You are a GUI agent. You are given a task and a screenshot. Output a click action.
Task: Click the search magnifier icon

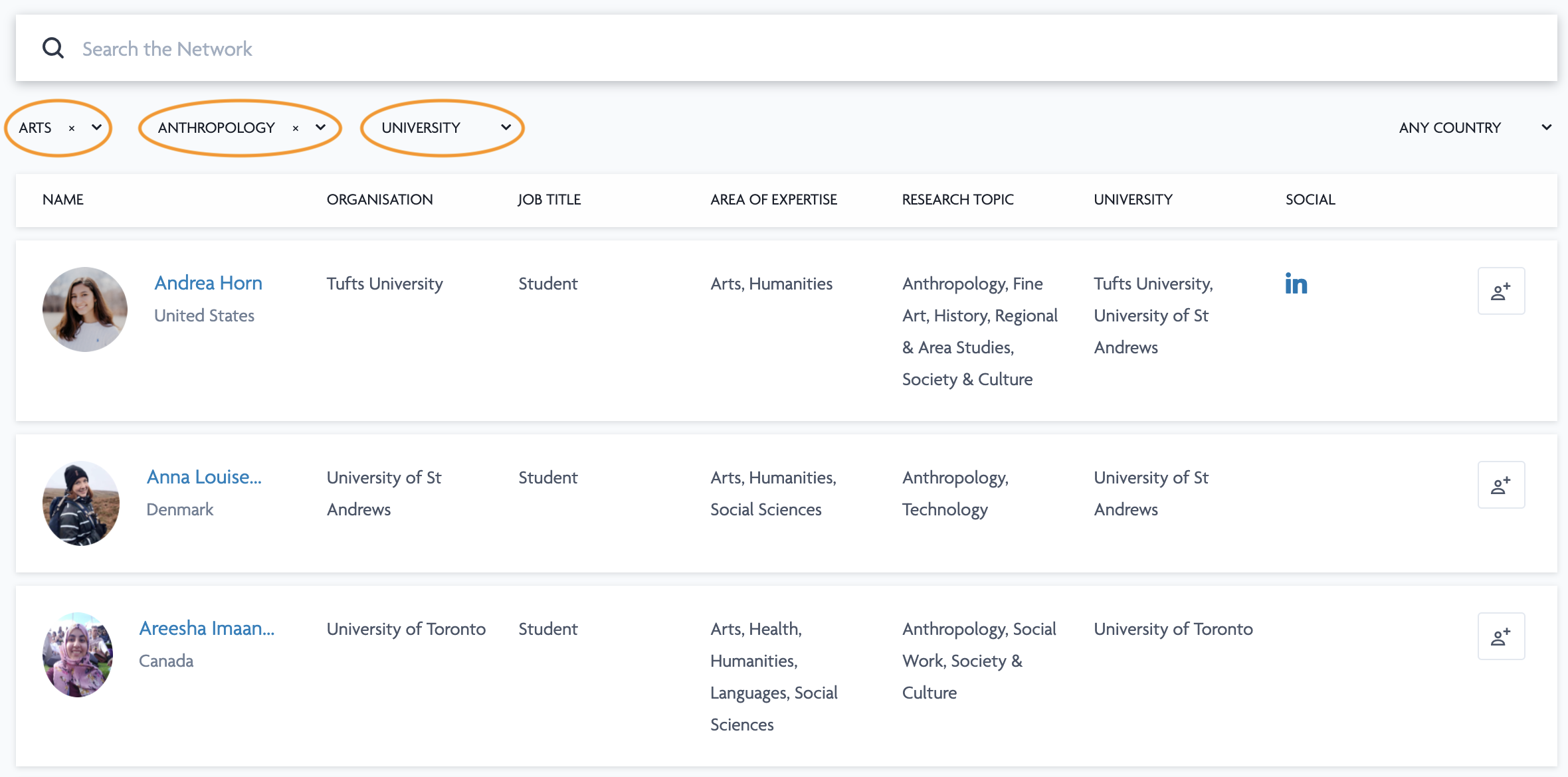(x=53, y=48)
